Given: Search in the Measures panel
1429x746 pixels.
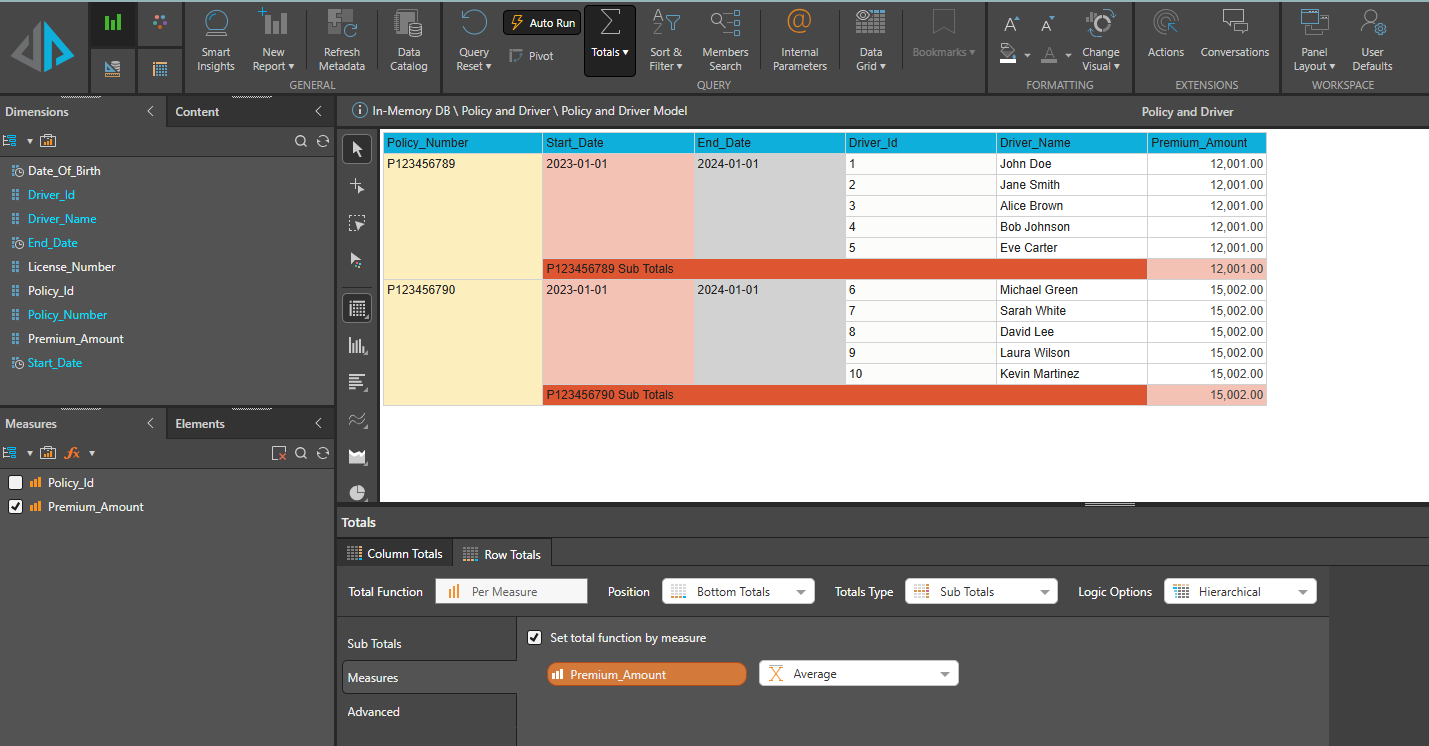Looking at the screenshot, I should pyautogui.click(x=300, y=453).
